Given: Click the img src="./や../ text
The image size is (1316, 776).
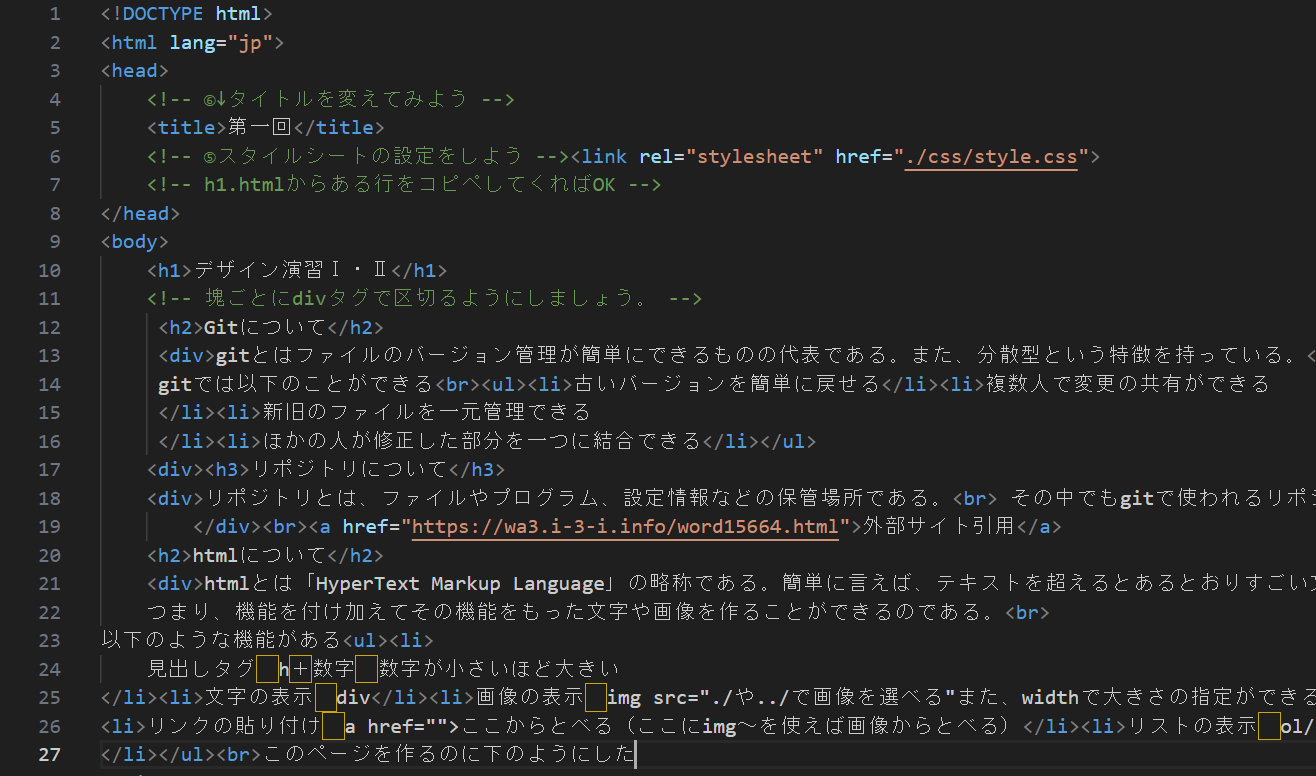Looking at the screenshot, I should coord(700,697).
